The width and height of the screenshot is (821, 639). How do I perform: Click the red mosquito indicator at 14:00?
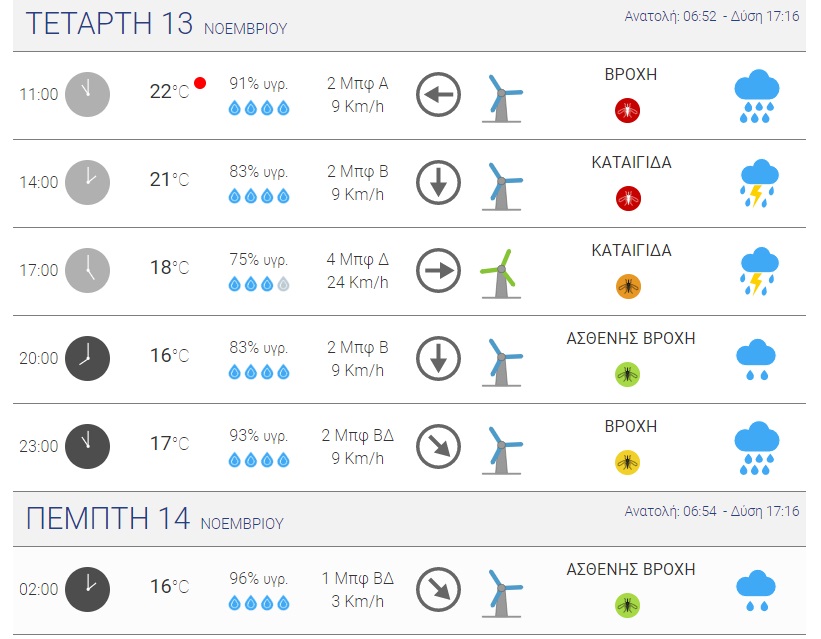pos(628,199)
